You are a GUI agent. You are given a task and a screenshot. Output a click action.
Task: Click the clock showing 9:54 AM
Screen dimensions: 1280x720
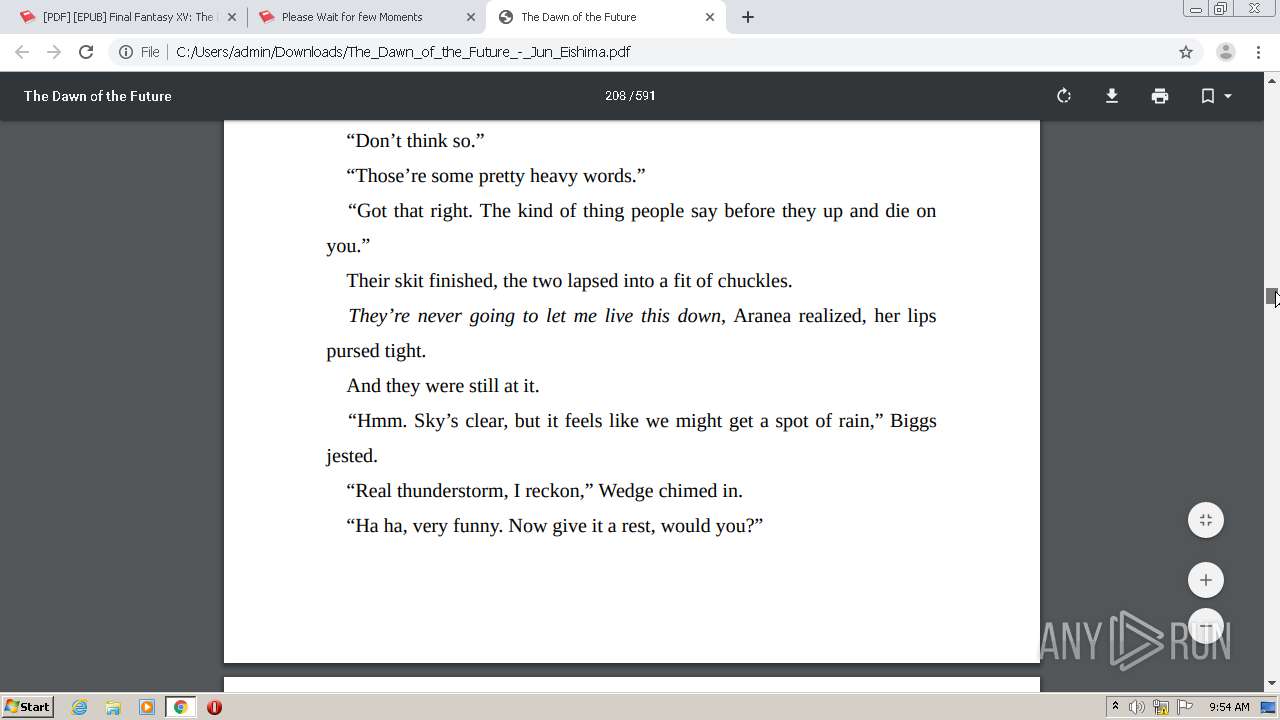1229,707
